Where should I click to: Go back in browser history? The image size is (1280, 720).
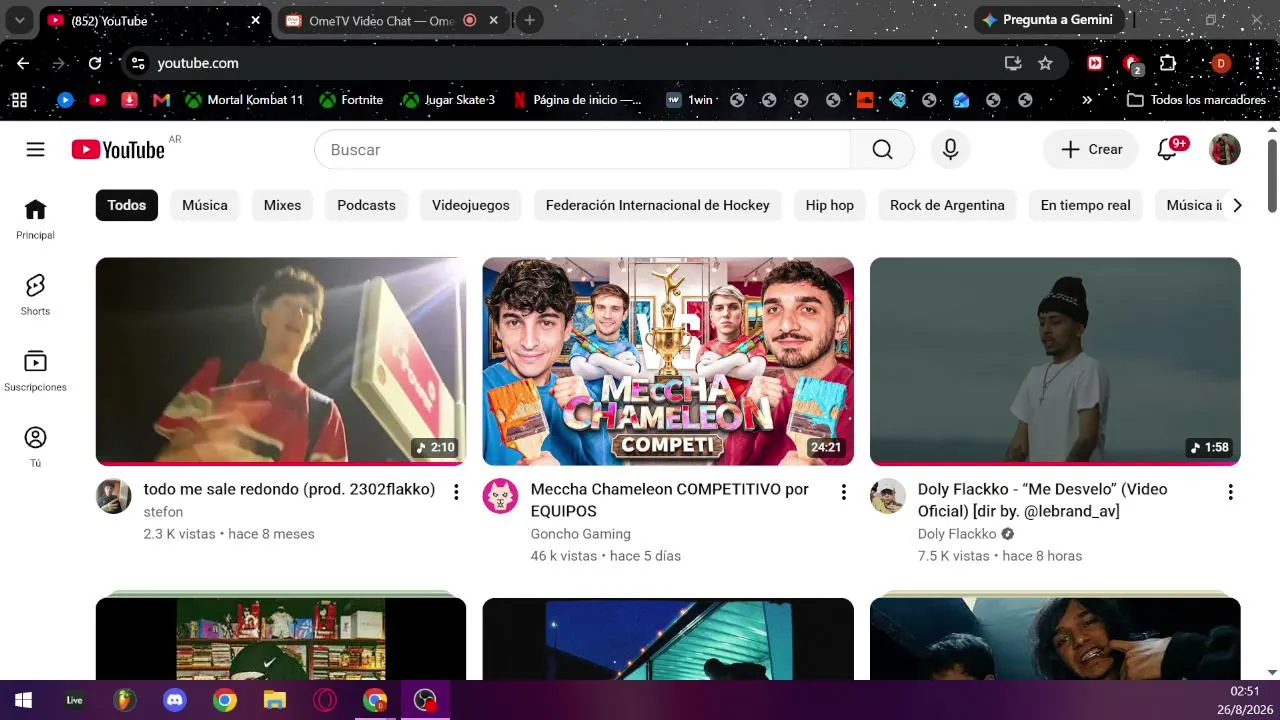tap(23, 63)
